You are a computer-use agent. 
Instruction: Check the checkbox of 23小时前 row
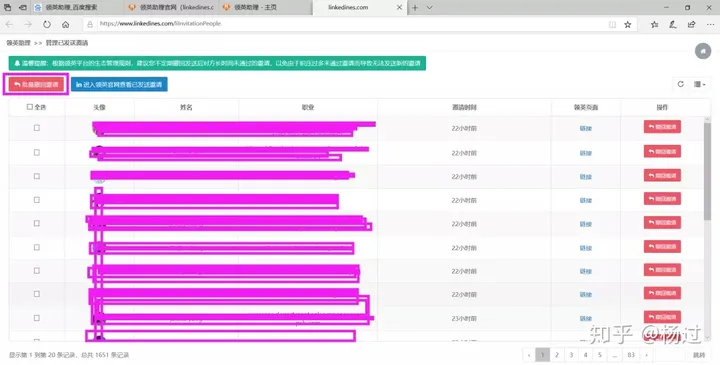click(x=37, y=318)
